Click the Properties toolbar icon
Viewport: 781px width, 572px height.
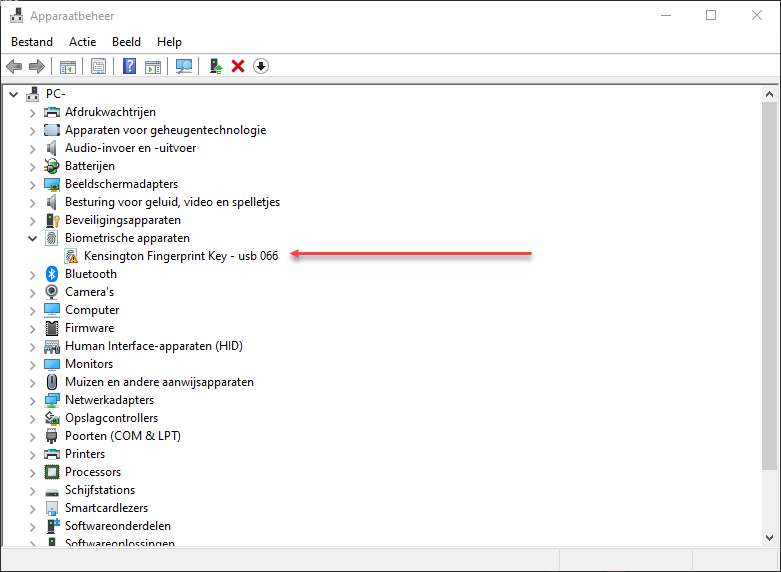(98, 66)
